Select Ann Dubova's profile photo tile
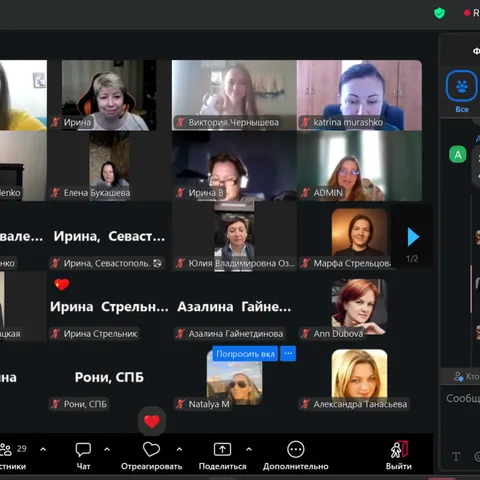The image size is (480, 480). pos(359,307)
